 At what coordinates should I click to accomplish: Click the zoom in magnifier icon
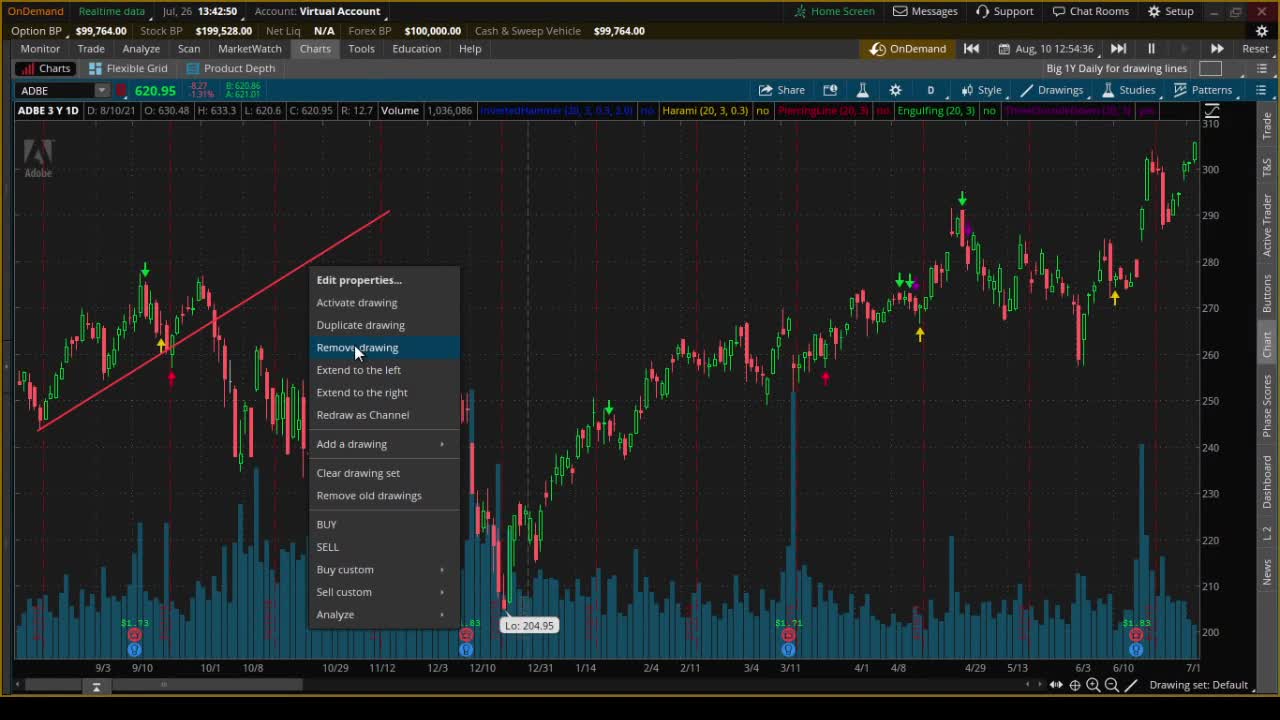(1093, 685)
